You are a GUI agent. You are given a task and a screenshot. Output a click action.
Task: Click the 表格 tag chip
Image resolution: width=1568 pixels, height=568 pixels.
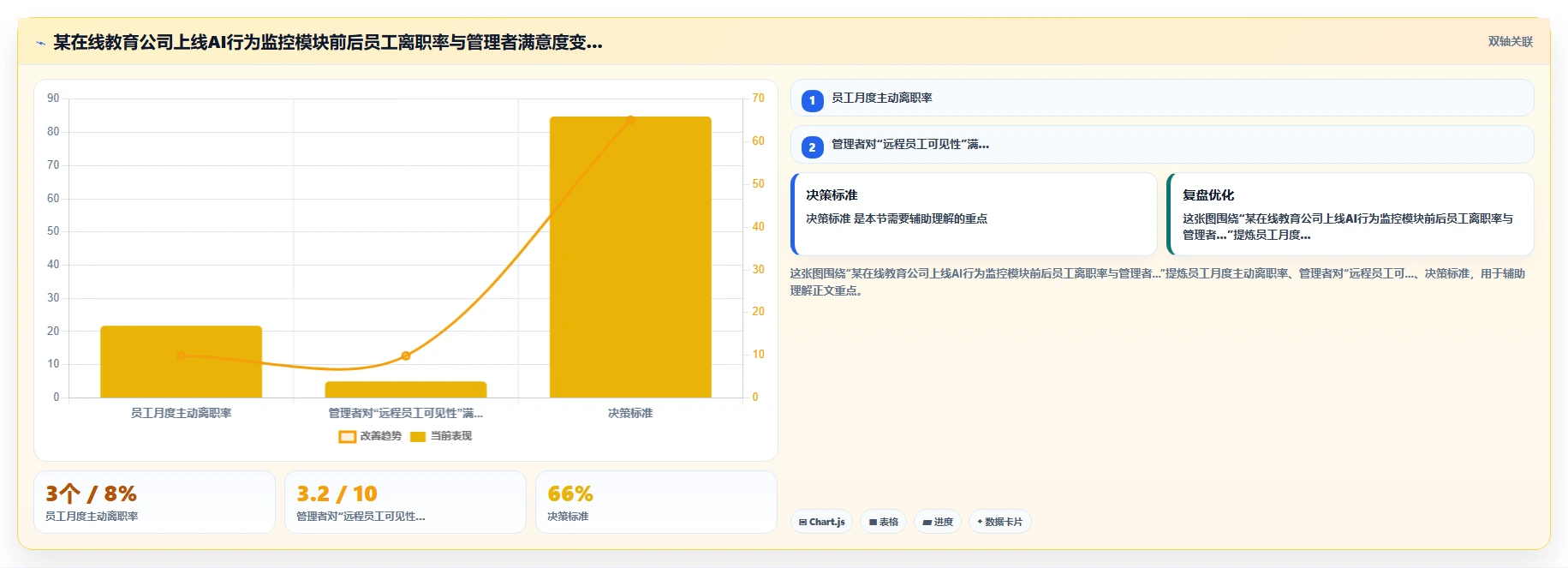point(883,522)
